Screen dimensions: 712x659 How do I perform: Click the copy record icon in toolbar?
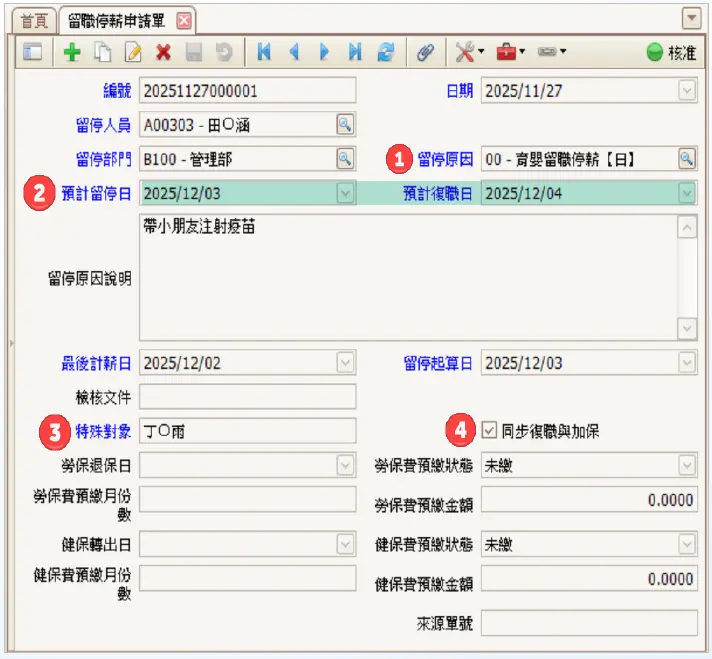pyautogui.click(x=101, y=53)
